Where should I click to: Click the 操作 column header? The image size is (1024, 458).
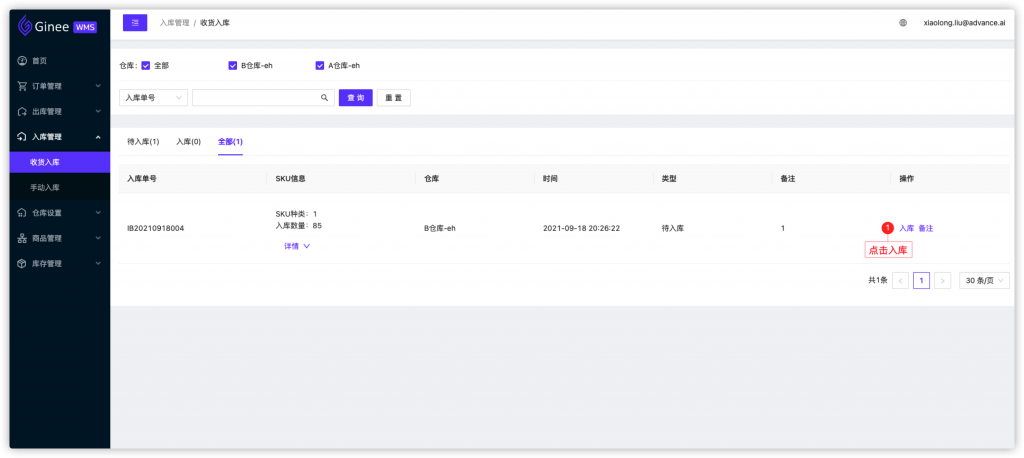pyautogui.click(x=906, y=178)
